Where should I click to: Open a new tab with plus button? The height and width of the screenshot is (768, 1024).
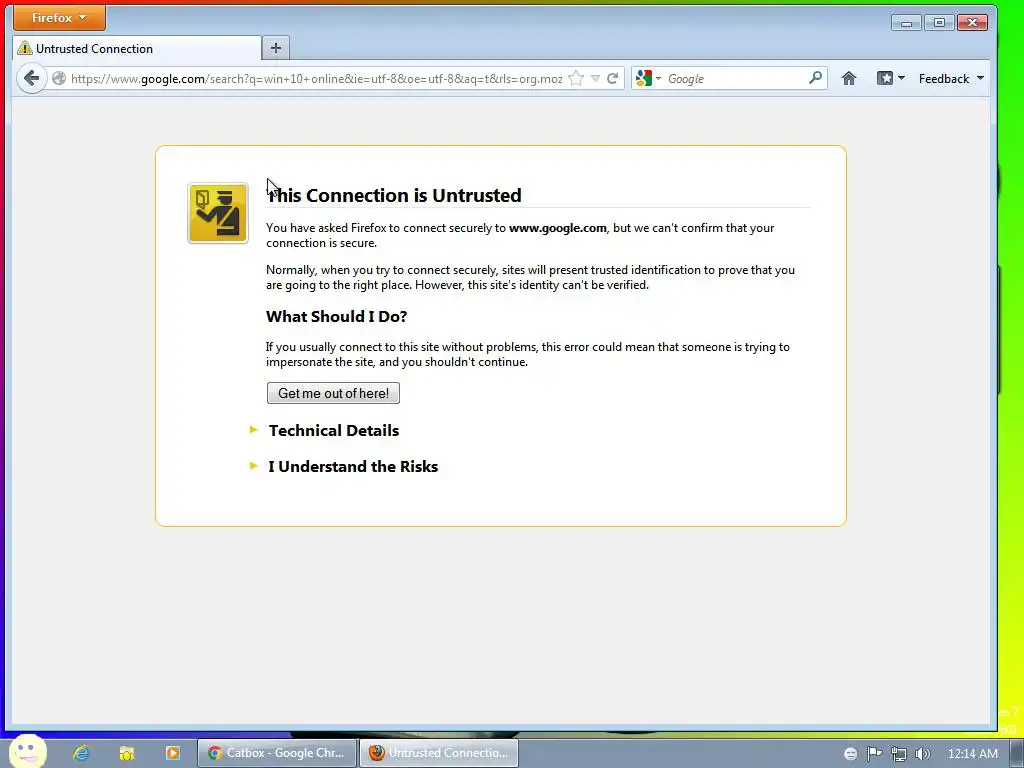pyautogui.click(x=276, y=48)
